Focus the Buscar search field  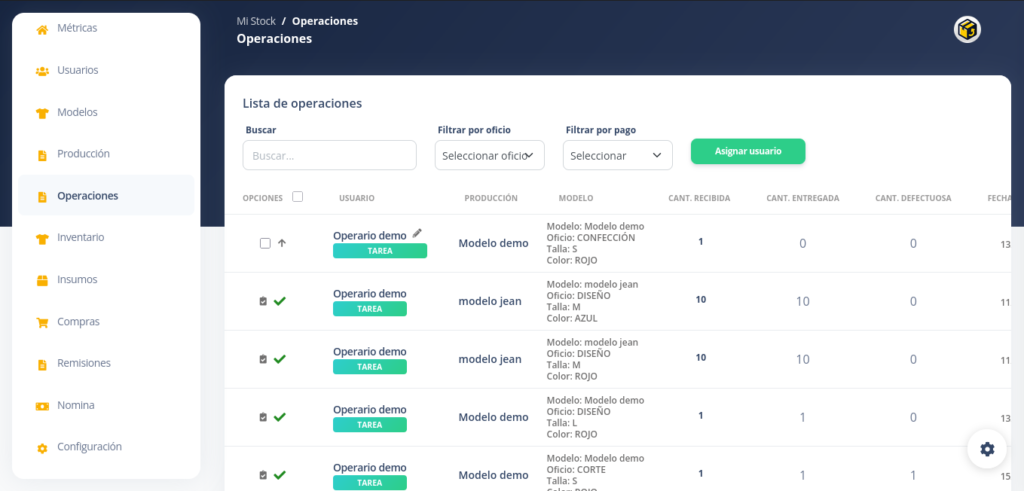(329, 155)
